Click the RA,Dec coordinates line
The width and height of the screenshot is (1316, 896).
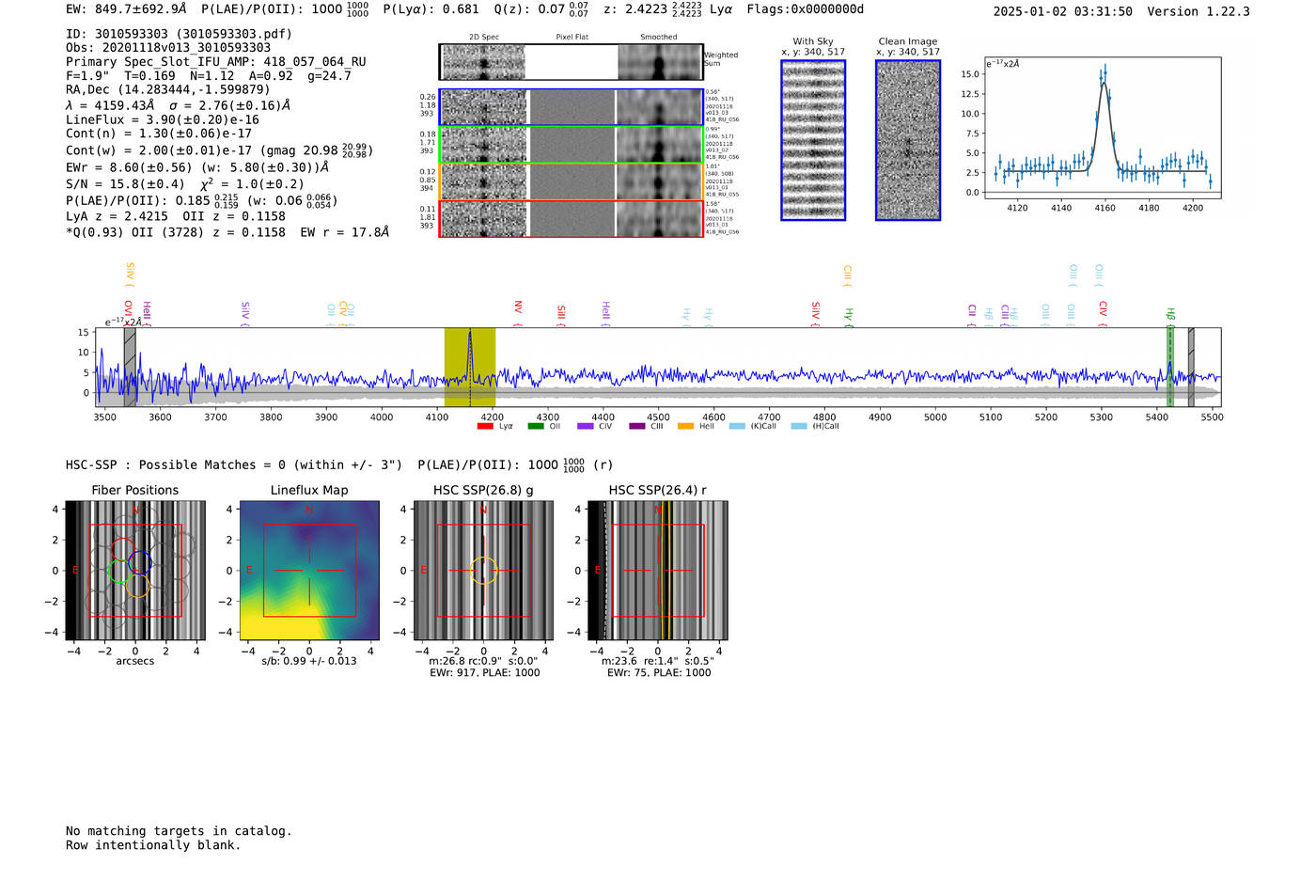point(168,90)
